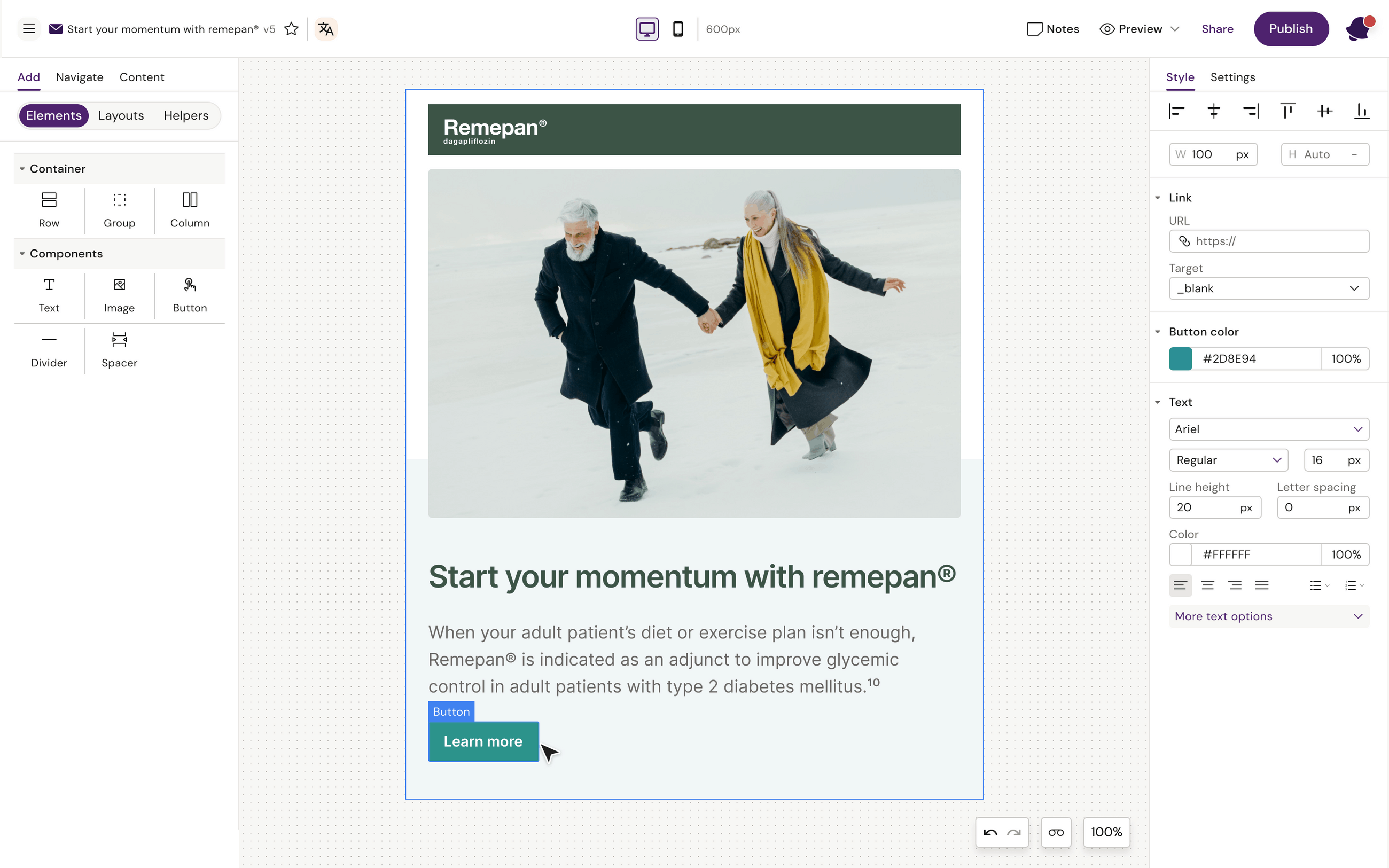Switch to desktop view
The height and width of the screenshot is (868, 1389).
point(647,29)
